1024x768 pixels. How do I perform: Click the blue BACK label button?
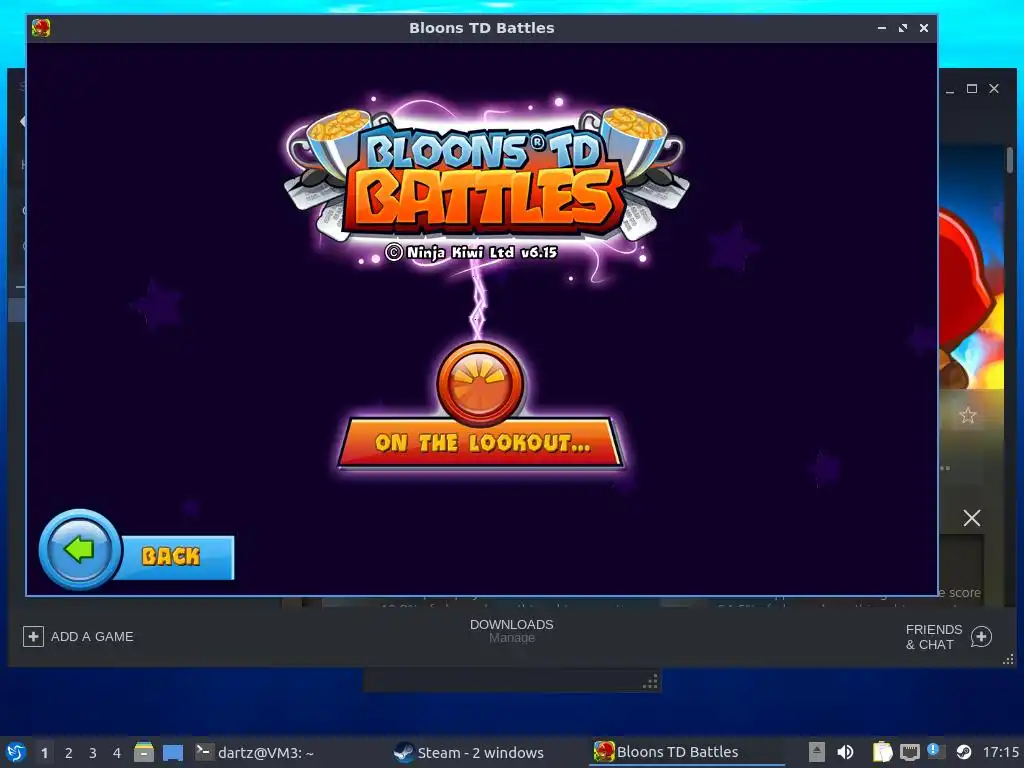pos(175,557)
